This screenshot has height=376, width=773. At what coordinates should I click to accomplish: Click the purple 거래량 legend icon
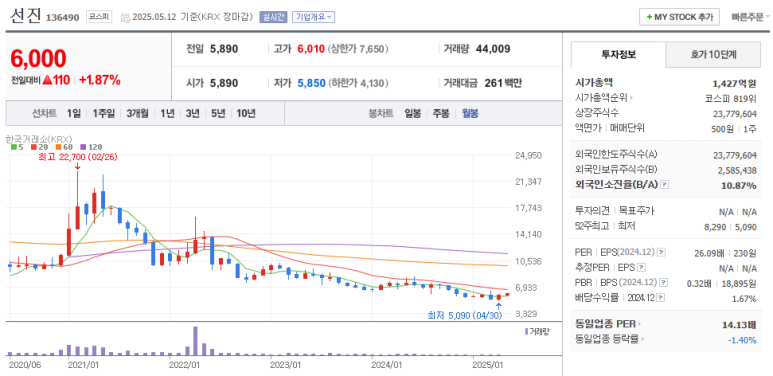[527, 331]
